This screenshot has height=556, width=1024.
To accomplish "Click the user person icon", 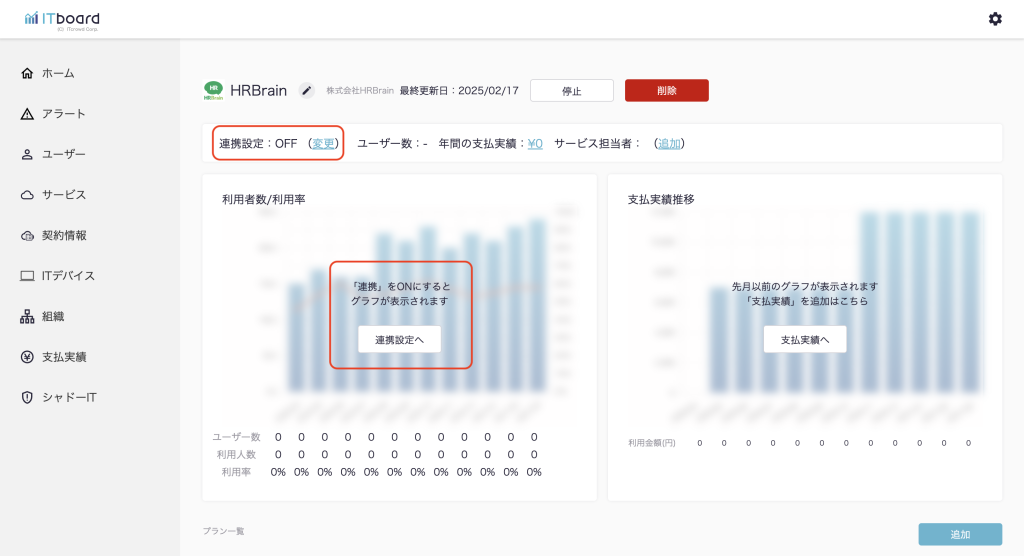I will point(27,154).
